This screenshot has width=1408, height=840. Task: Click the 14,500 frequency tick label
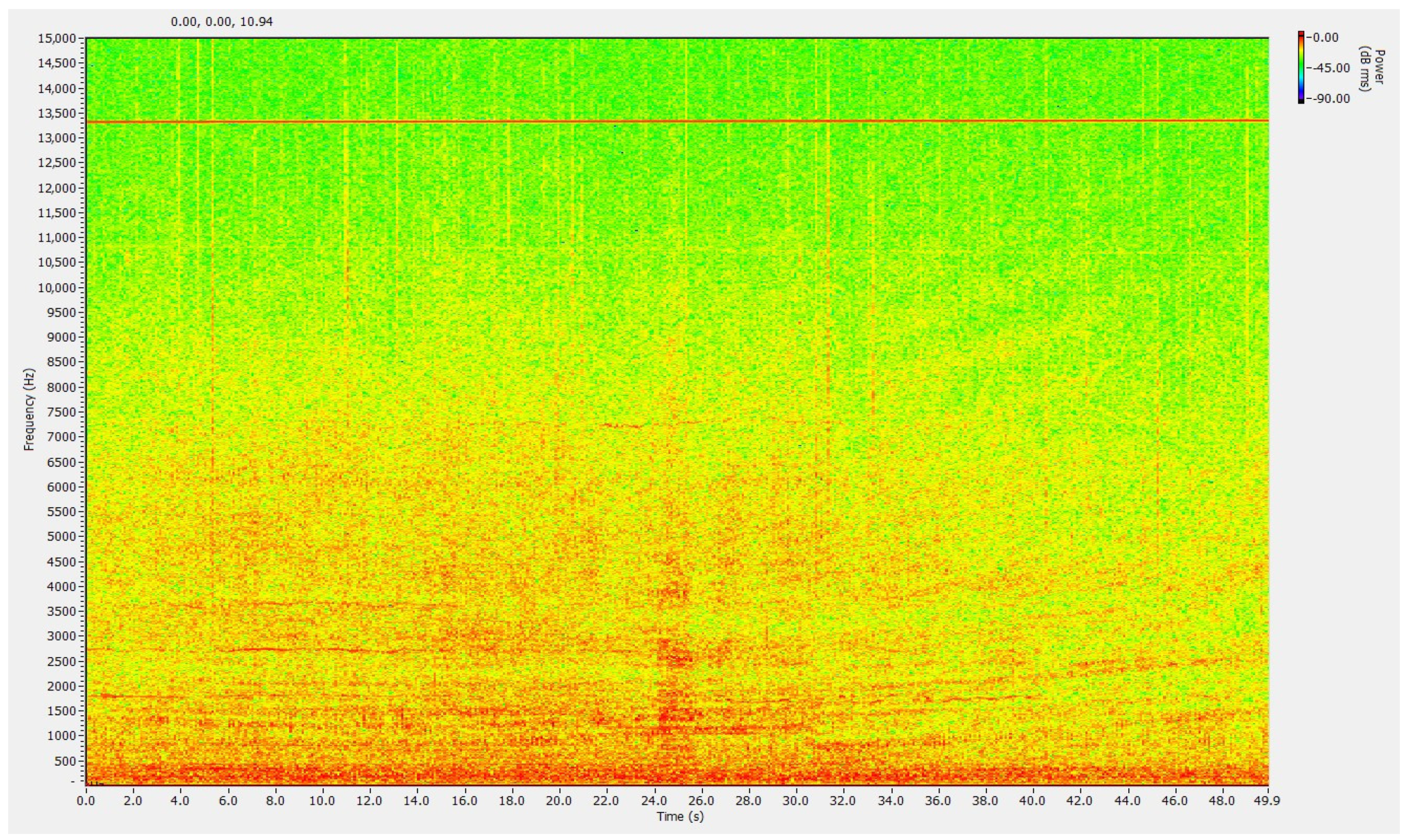click(57, 63)
